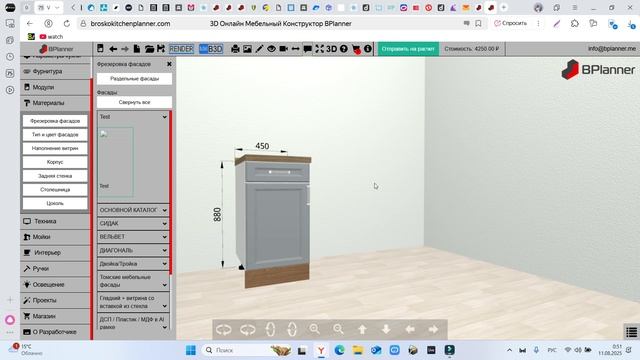Open the shopping cart icon in toolbar

pyautogui.click(x=356, y=49)
